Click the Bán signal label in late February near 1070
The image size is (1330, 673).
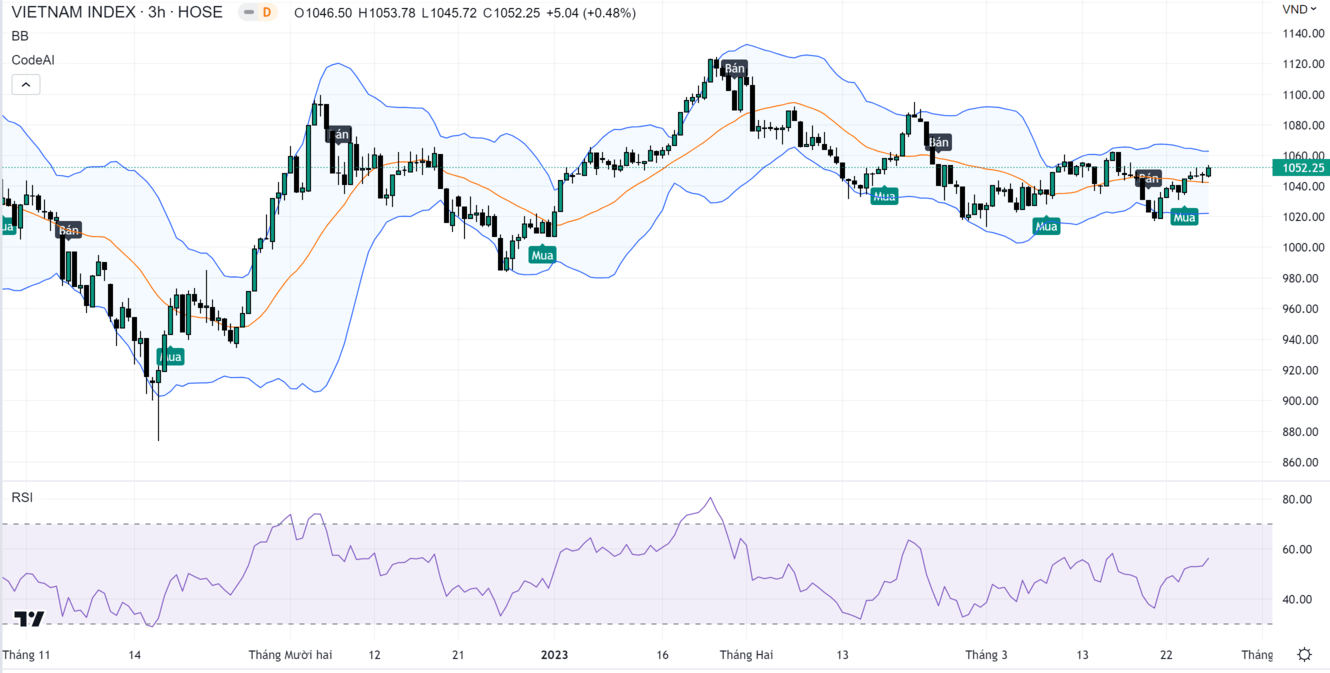coord(938,143)
